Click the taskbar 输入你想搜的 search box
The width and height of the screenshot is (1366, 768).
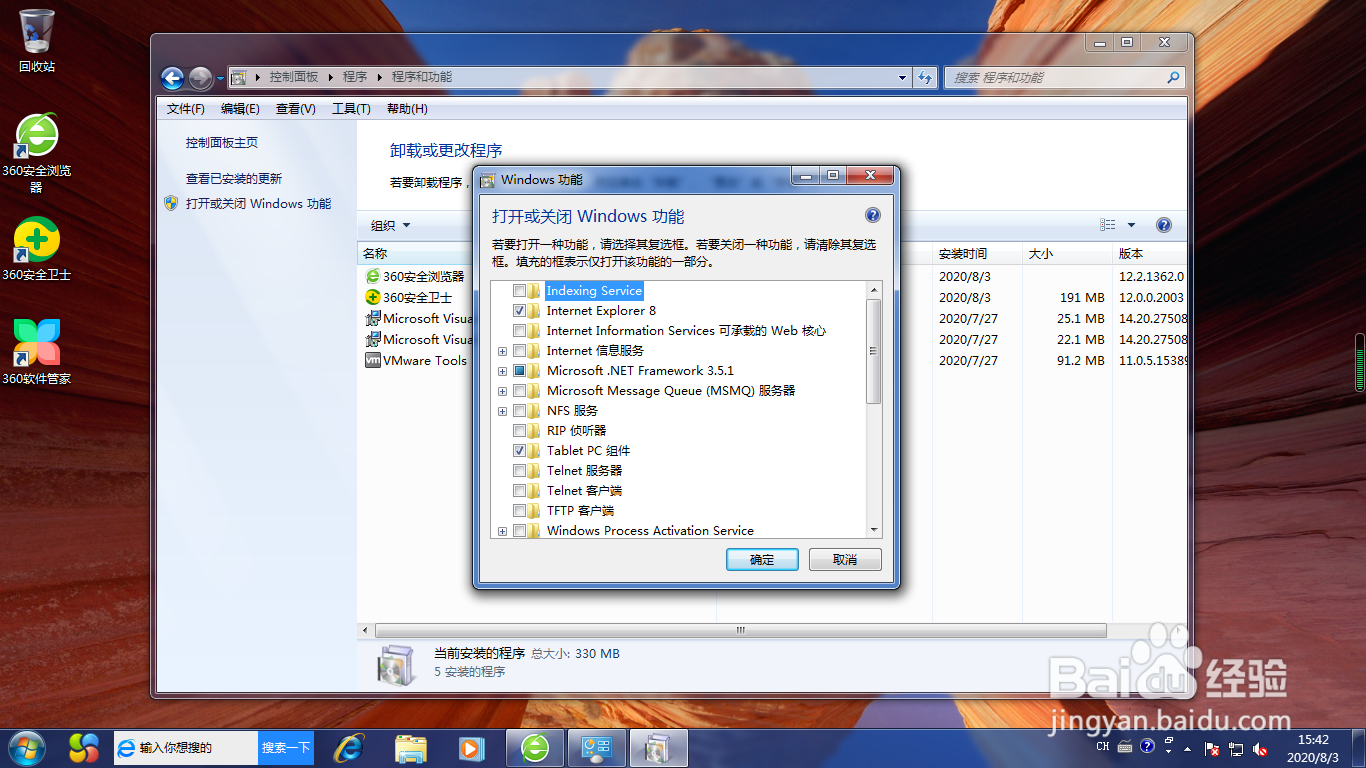186,748
